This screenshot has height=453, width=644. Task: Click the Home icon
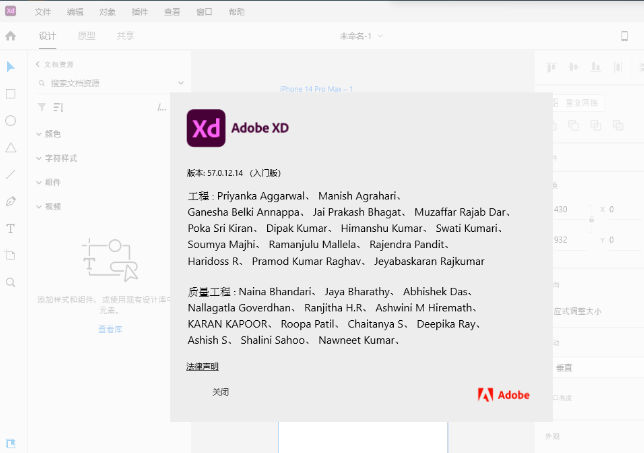(11, 36)
